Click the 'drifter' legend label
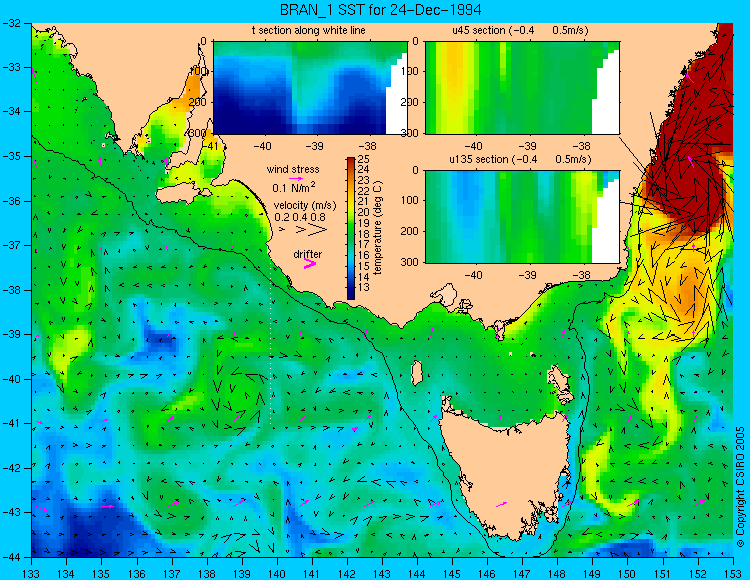This screenshot has height=580, width=750. (308, 254)
